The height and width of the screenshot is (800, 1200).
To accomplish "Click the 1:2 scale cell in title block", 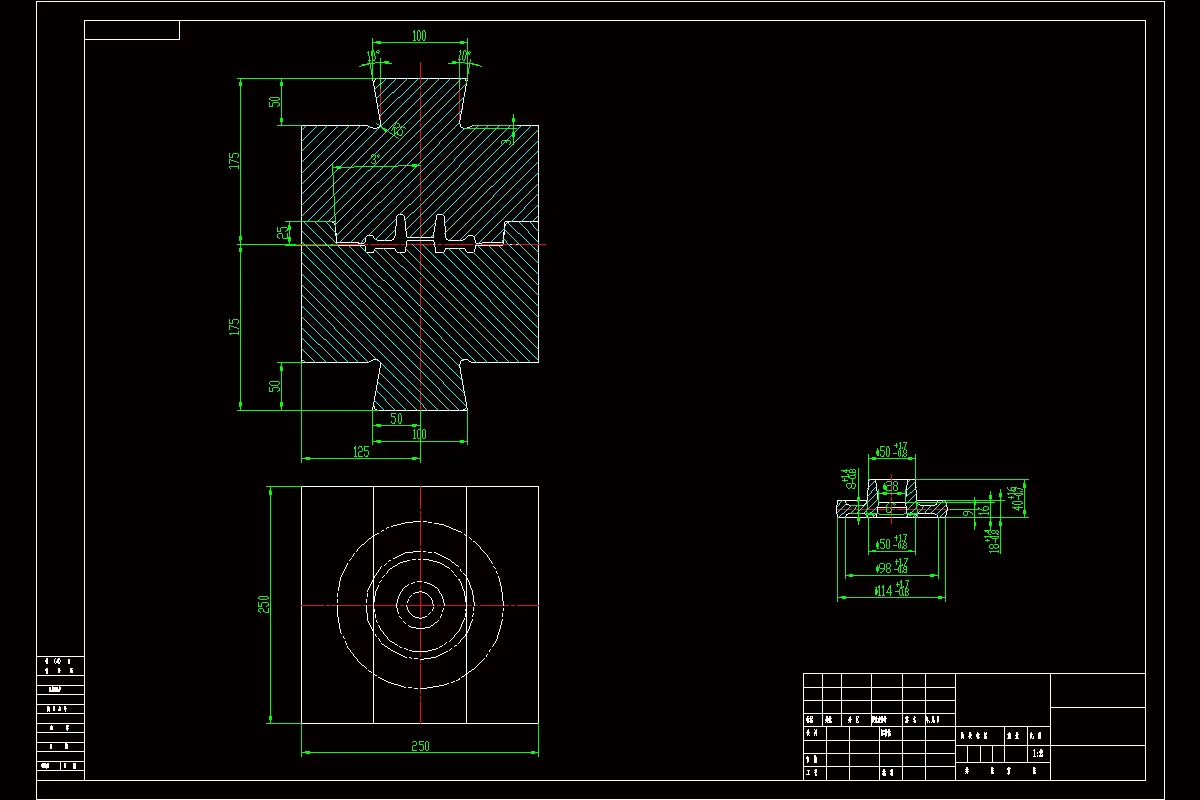I will point(1037,756).
